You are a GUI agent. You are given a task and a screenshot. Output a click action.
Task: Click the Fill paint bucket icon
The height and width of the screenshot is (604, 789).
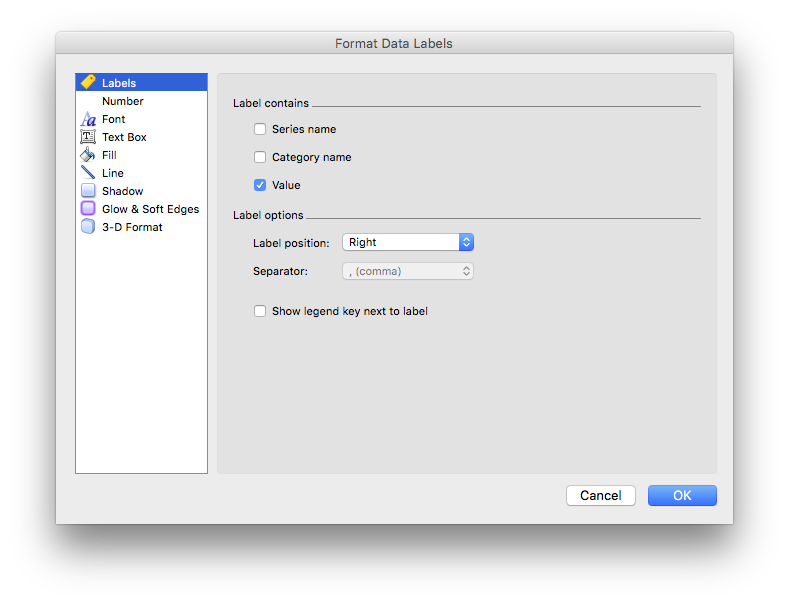click(88, 155)
